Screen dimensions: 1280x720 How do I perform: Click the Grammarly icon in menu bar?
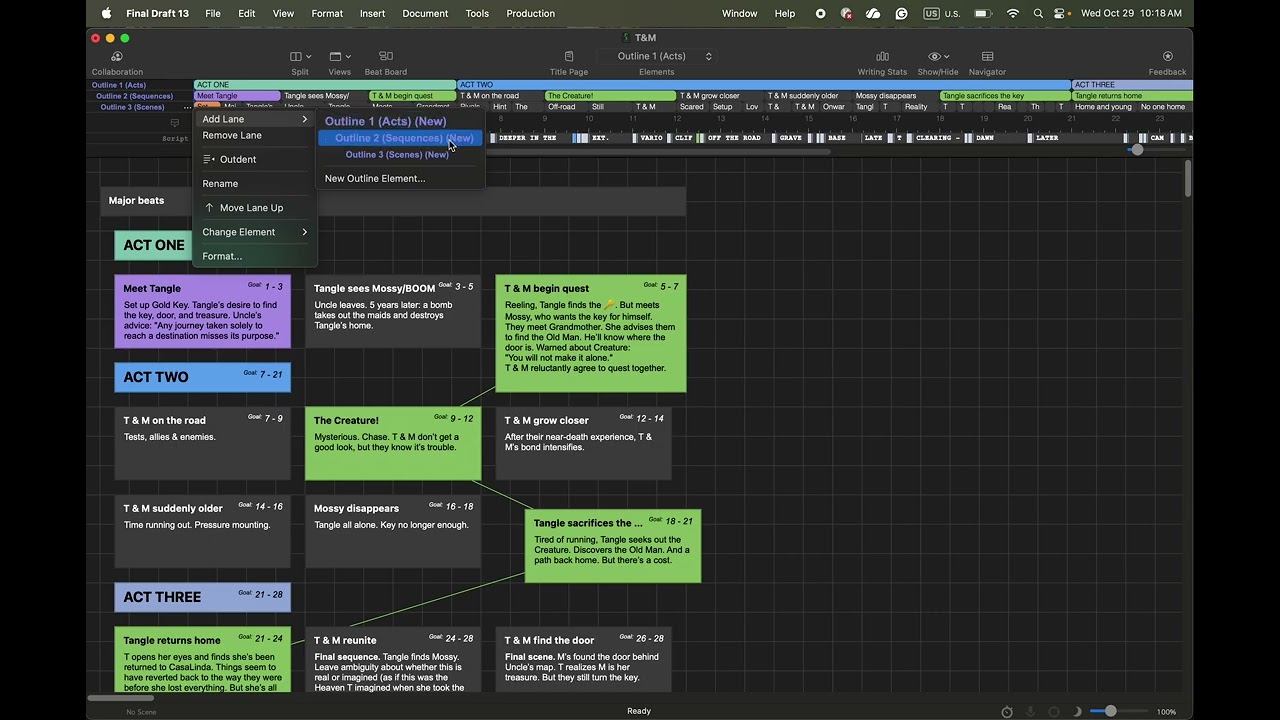tap(902, 13)
